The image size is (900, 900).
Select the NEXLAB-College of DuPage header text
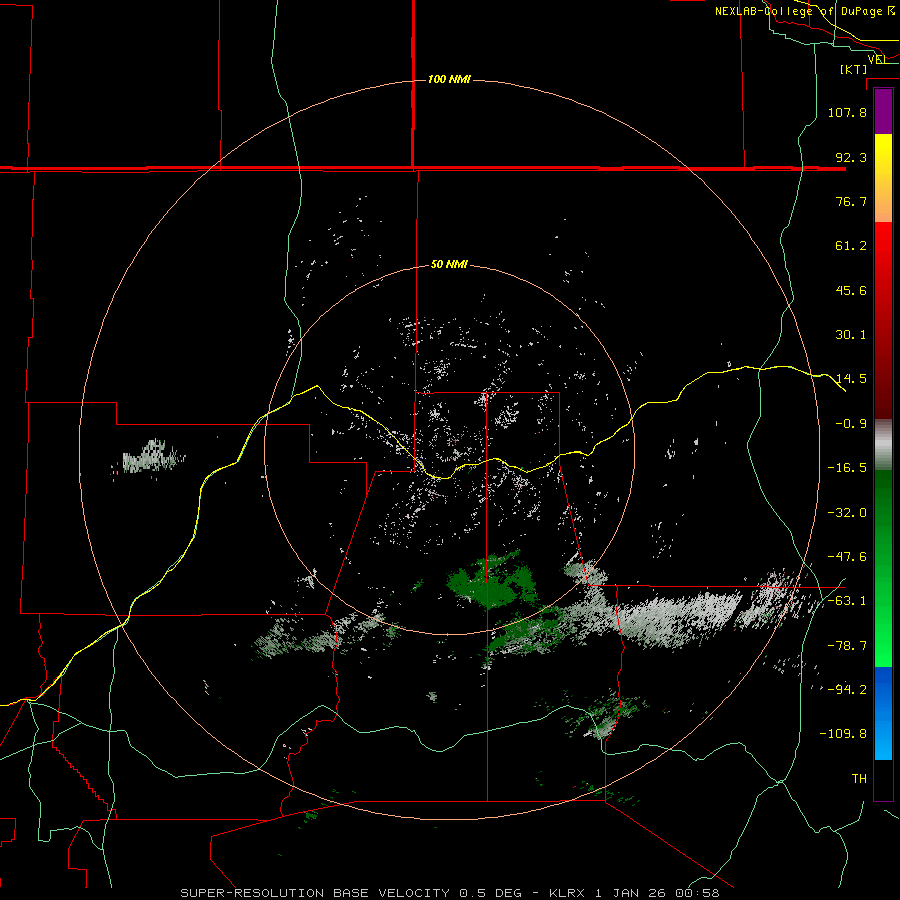804,11
